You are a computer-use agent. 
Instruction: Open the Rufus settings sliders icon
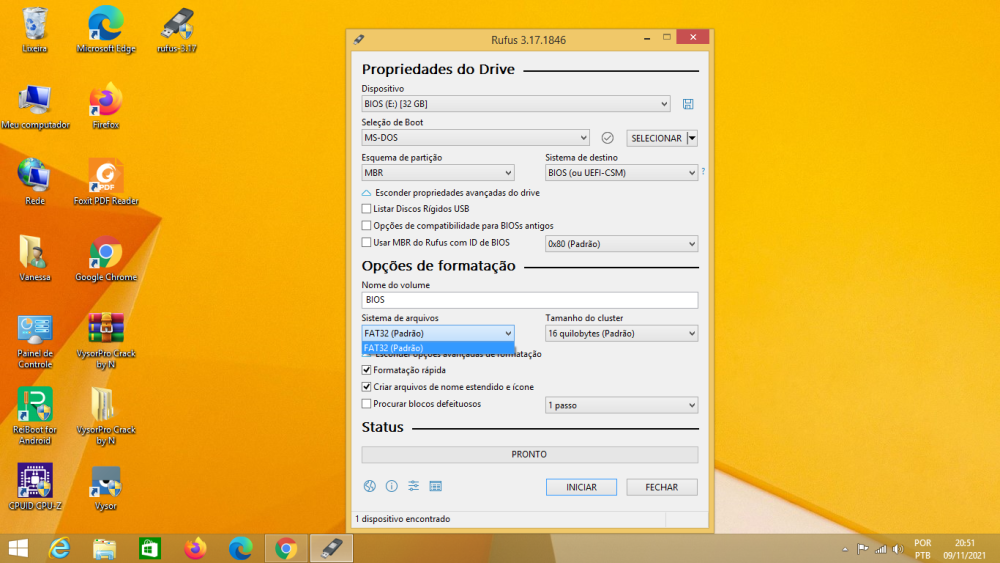pos(413,486)
